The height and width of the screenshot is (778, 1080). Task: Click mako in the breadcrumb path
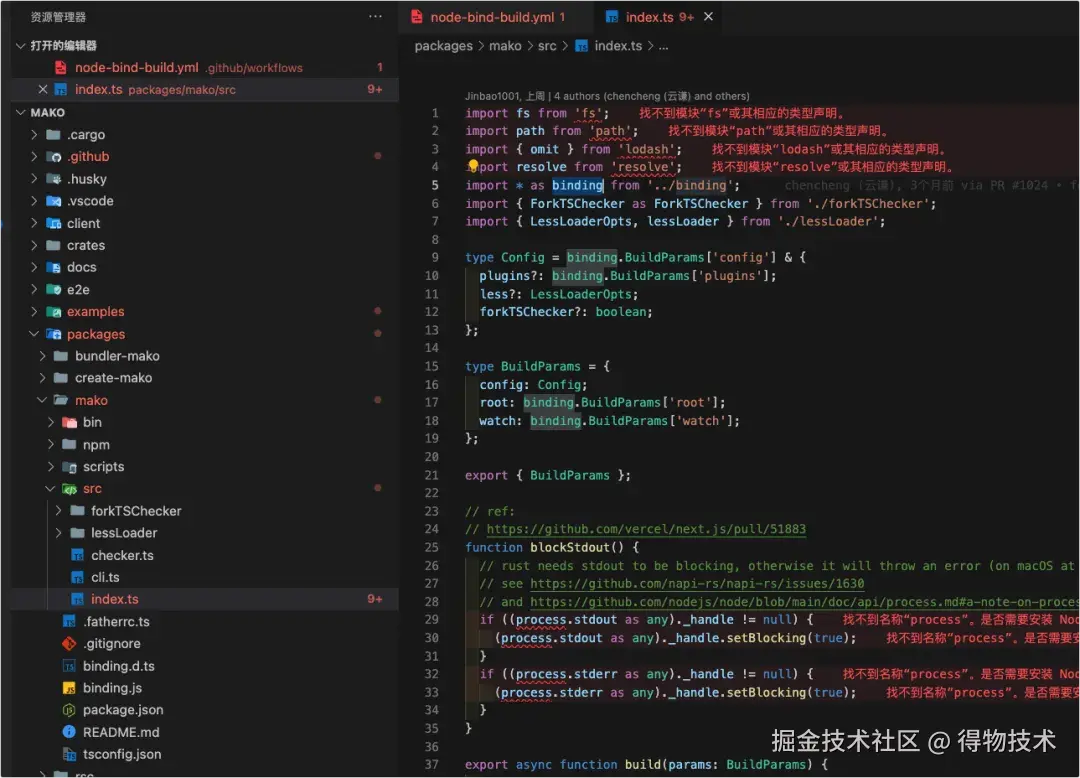tap(505, 46)
